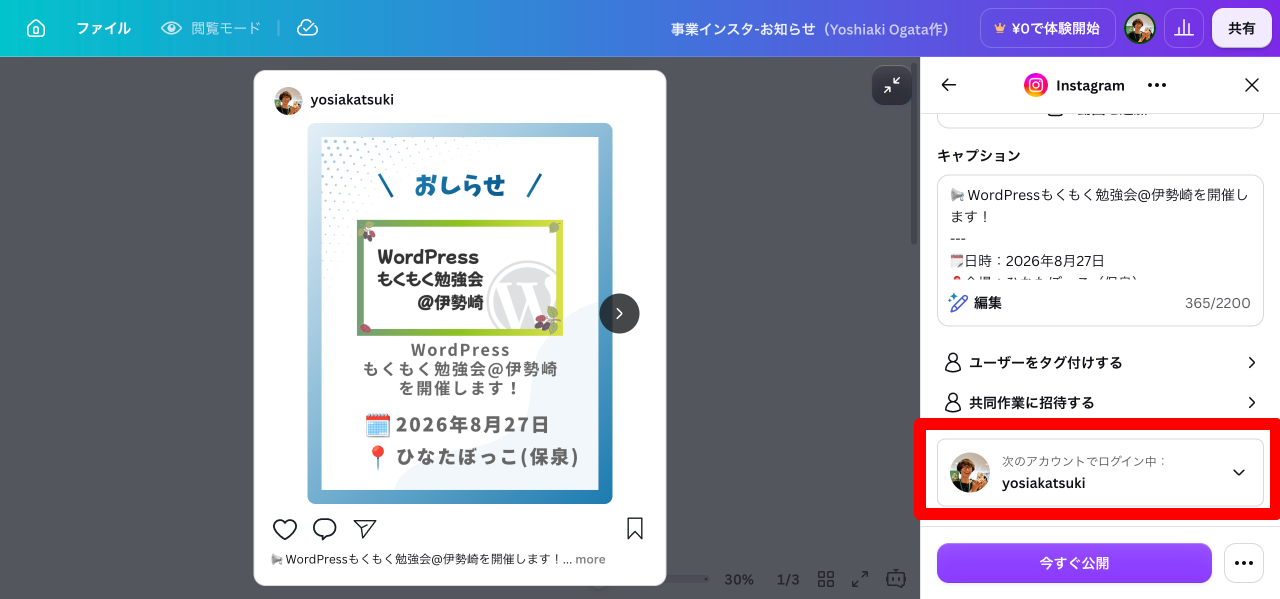The image size is (1280, 599).
Task: Click the account avatar in login selector
Action: [x=970, y=472]
